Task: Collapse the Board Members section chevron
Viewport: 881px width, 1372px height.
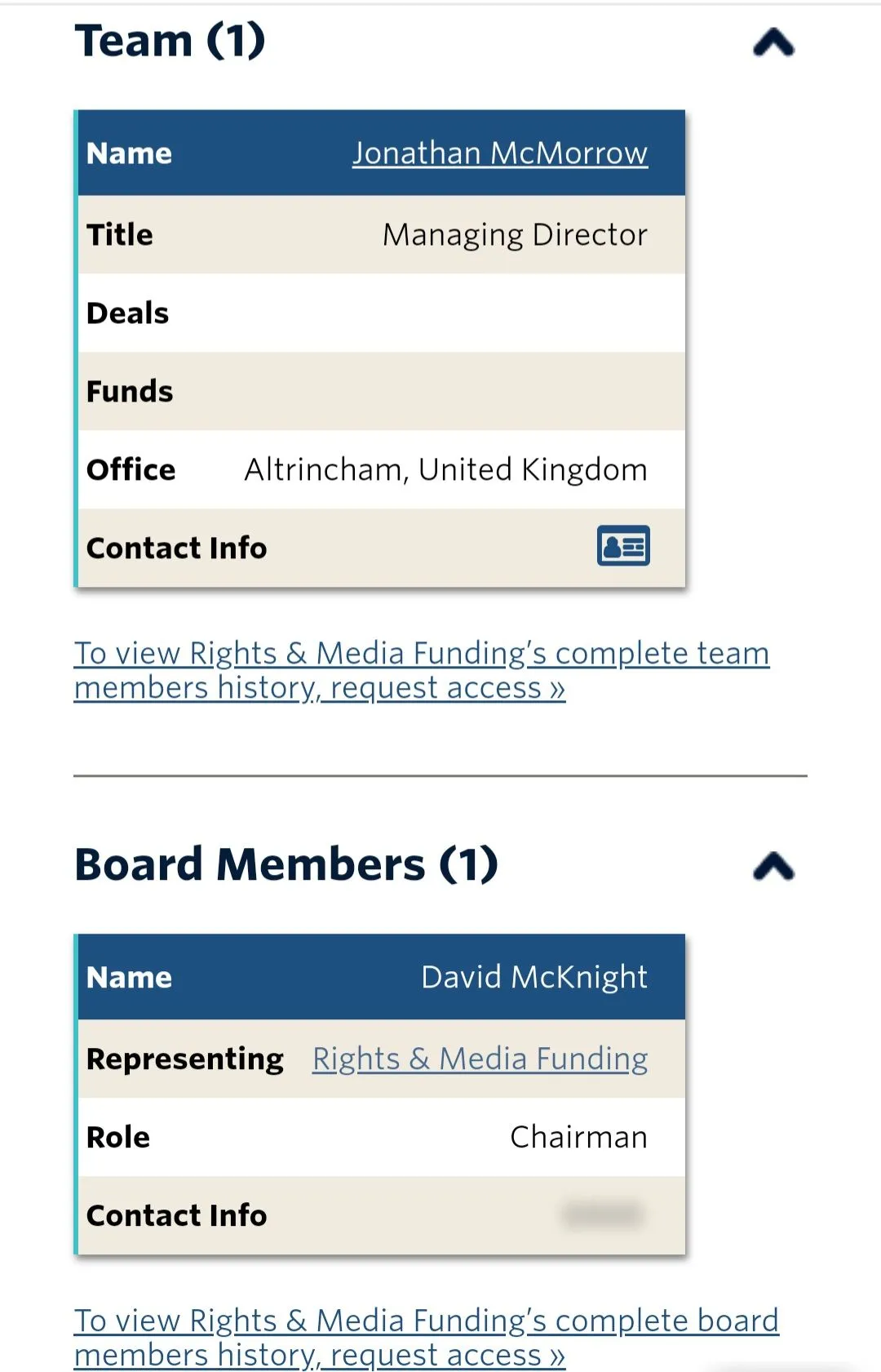Action: point(773,866)
